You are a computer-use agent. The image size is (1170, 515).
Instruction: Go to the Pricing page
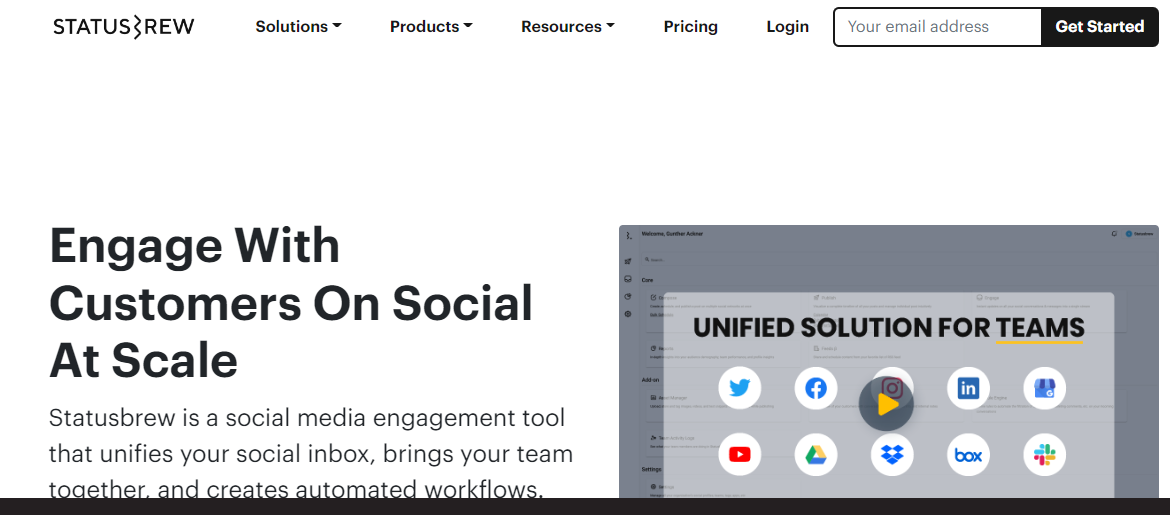click(x=691, y=27)
